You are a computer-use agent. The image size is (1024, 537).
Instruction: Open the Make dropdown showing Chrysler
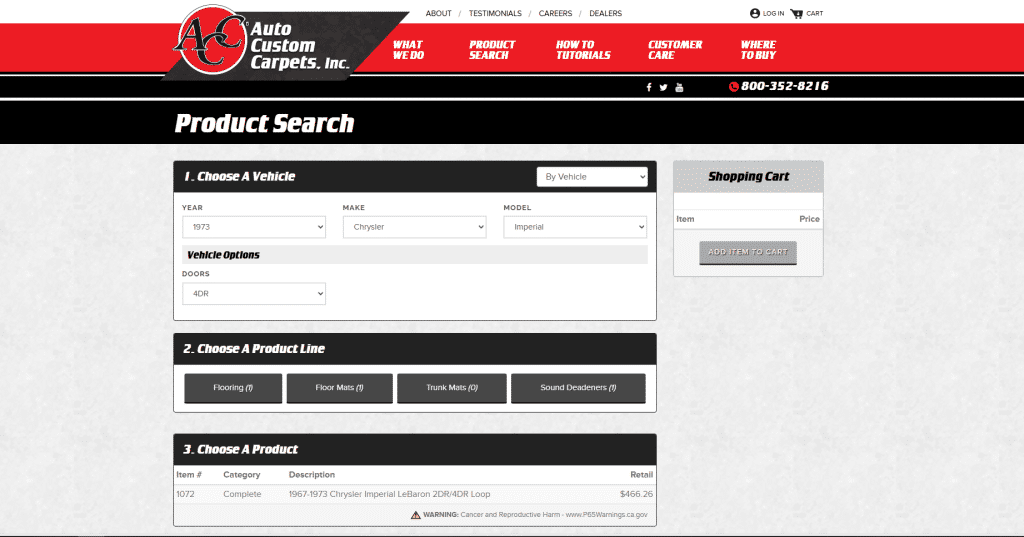414,227
